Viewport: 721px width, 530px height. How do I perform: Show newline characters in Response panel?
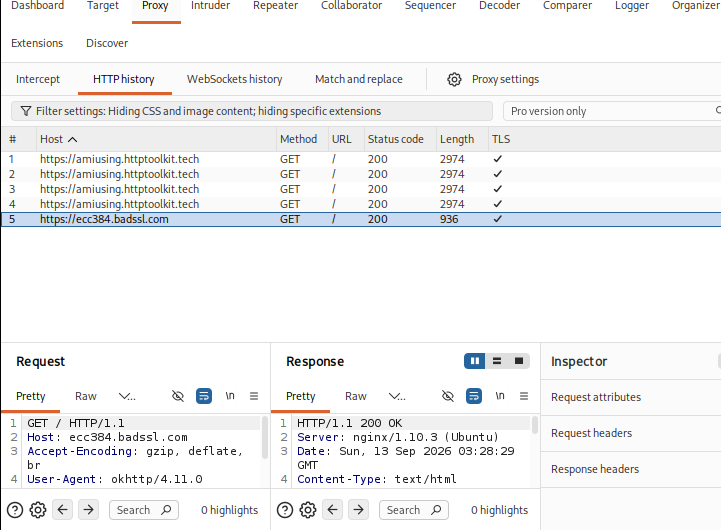click(500, 396)
